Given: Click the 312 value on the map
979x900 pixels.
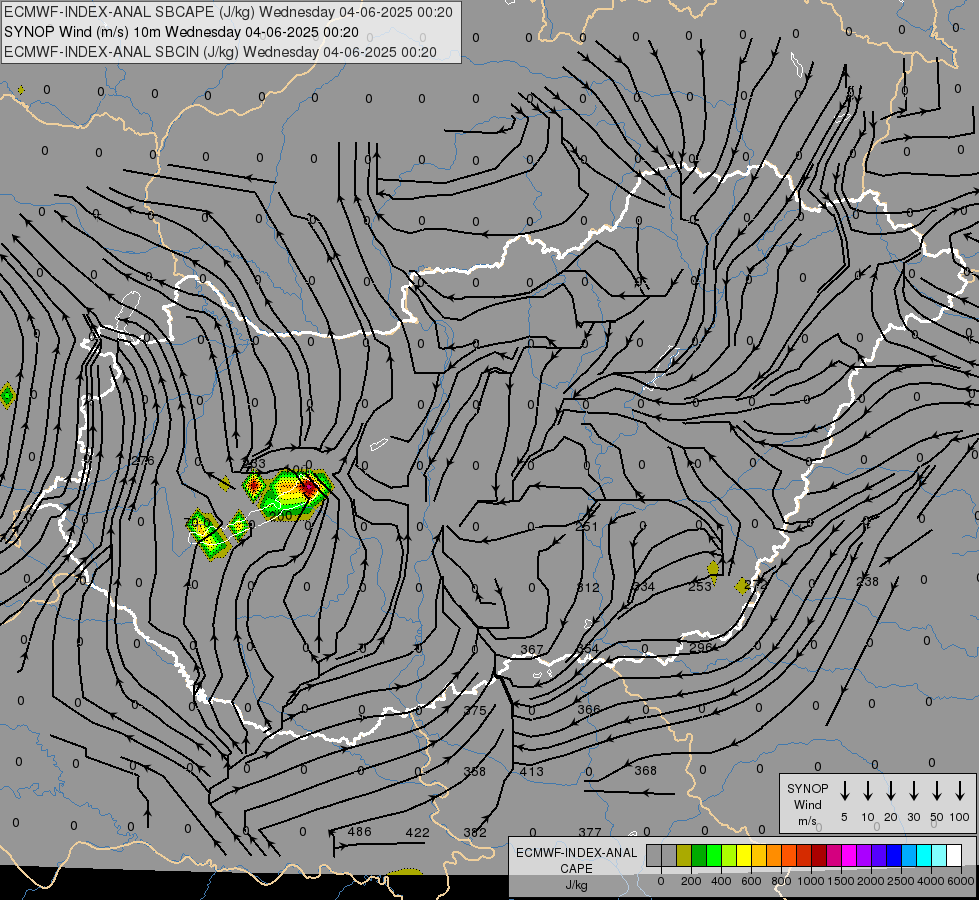Looking at the screenshot, I should (588, 588).
